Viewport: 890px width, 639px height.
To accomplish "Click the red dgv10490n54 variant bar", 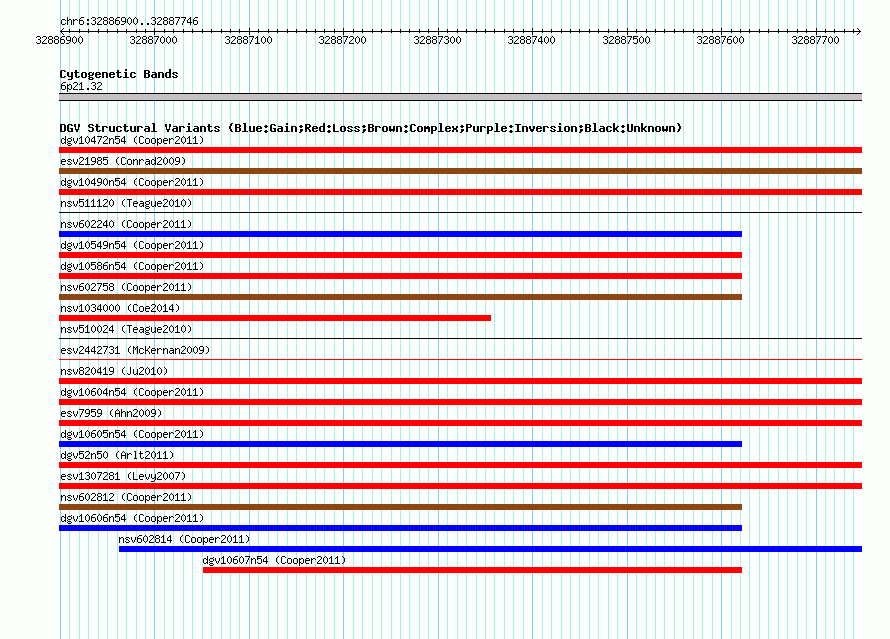I will (x=460, y=192).
